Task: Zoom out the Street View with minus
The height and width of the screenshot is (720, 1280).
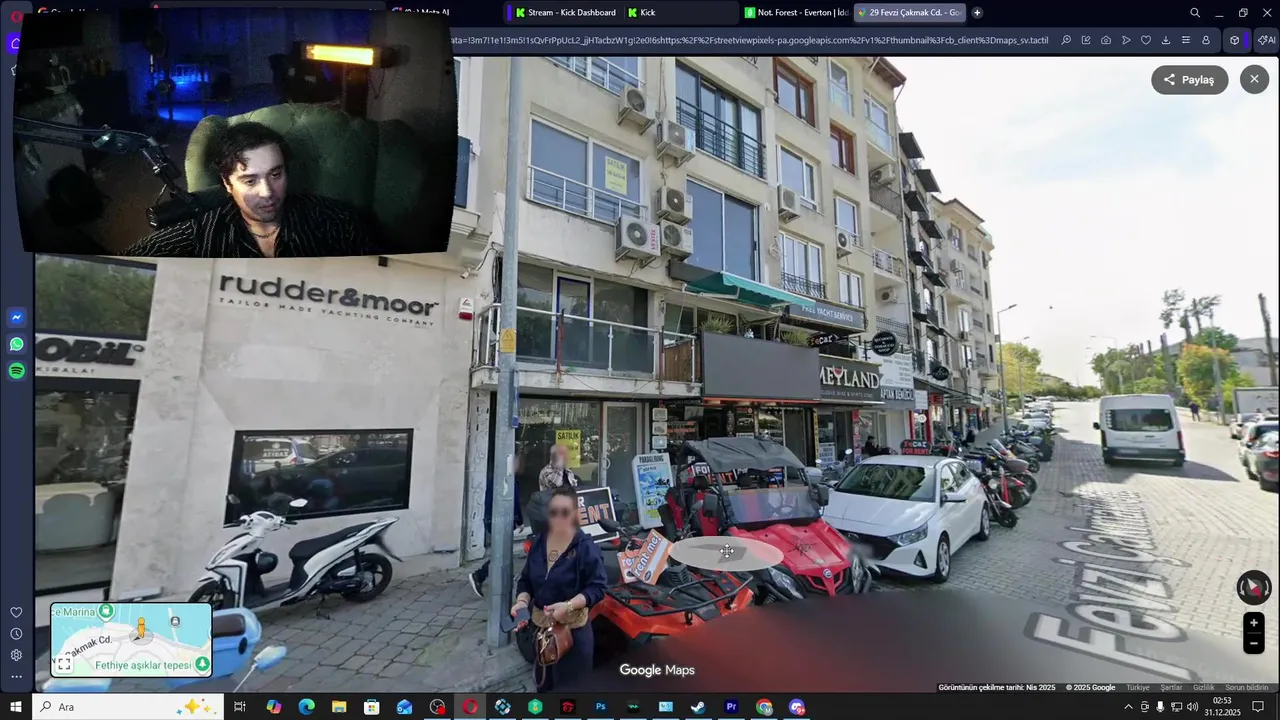Action: (1254, 644)
